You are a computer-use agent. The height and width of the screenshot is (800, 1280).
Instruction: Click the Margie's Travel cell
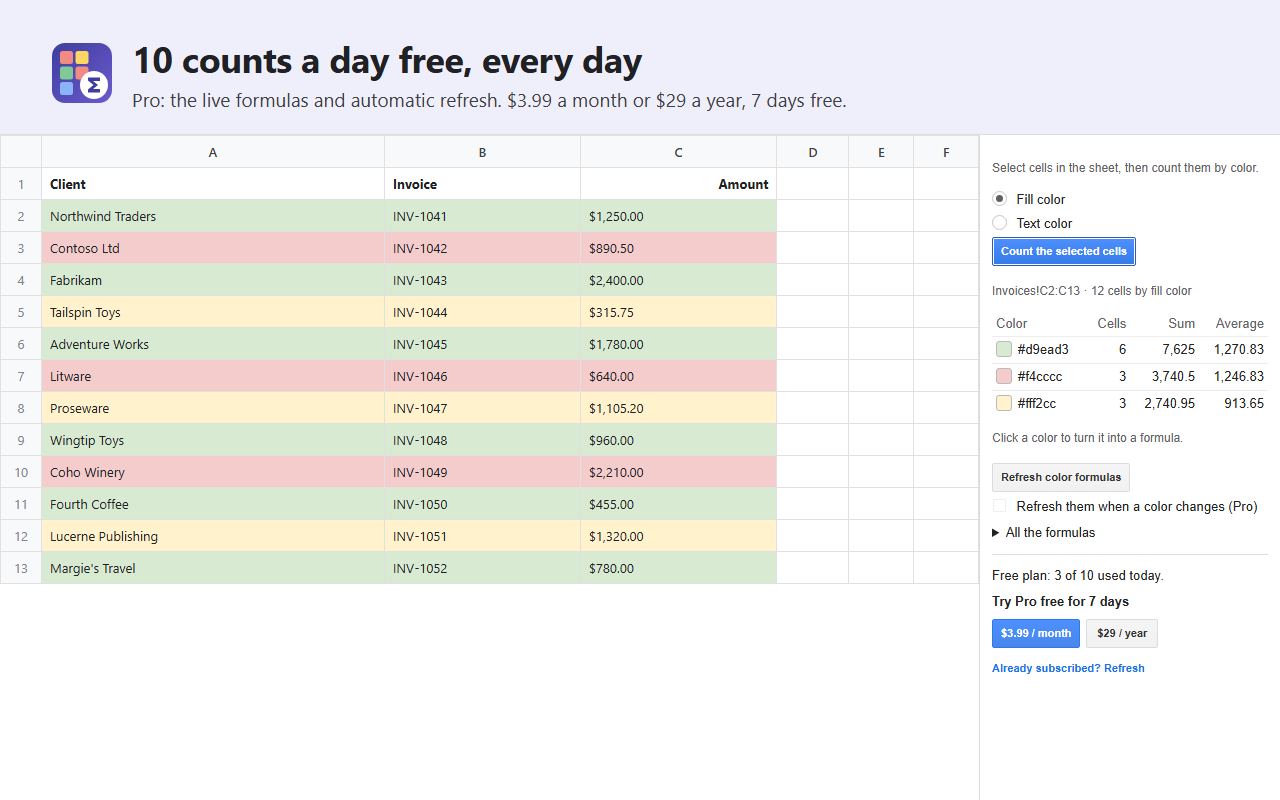point(213,568)
